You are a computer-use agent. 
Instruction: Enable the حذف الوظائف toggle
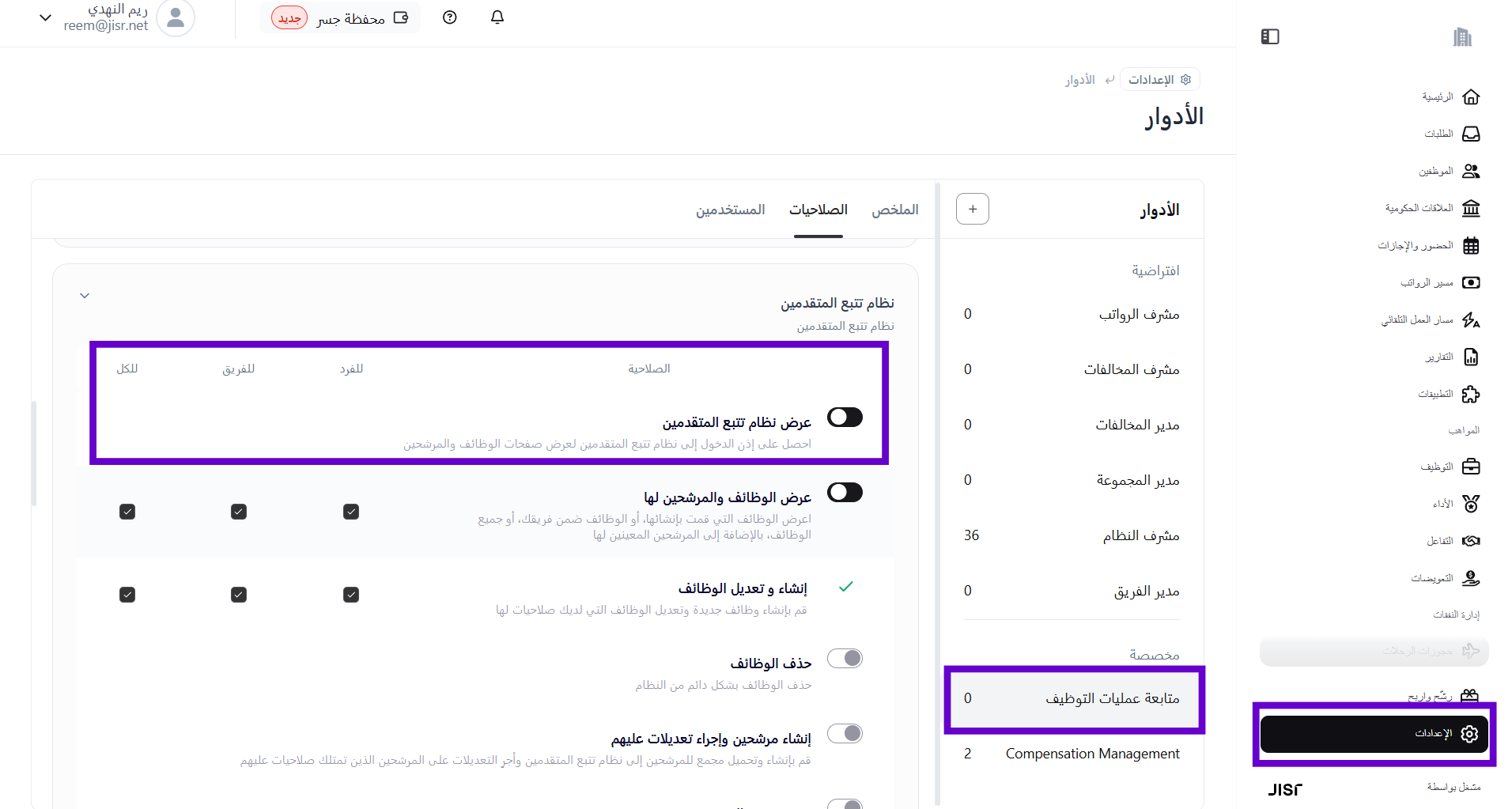click(845, 658)
